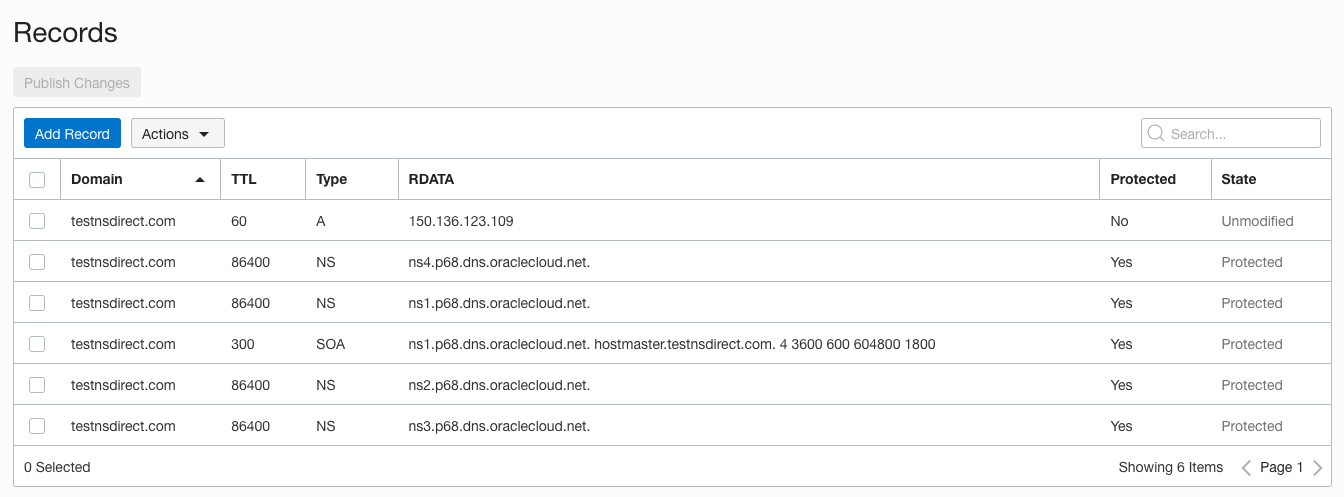Click the RDATA column header
The image size is (1344, 497).
[x=431, y=180]
